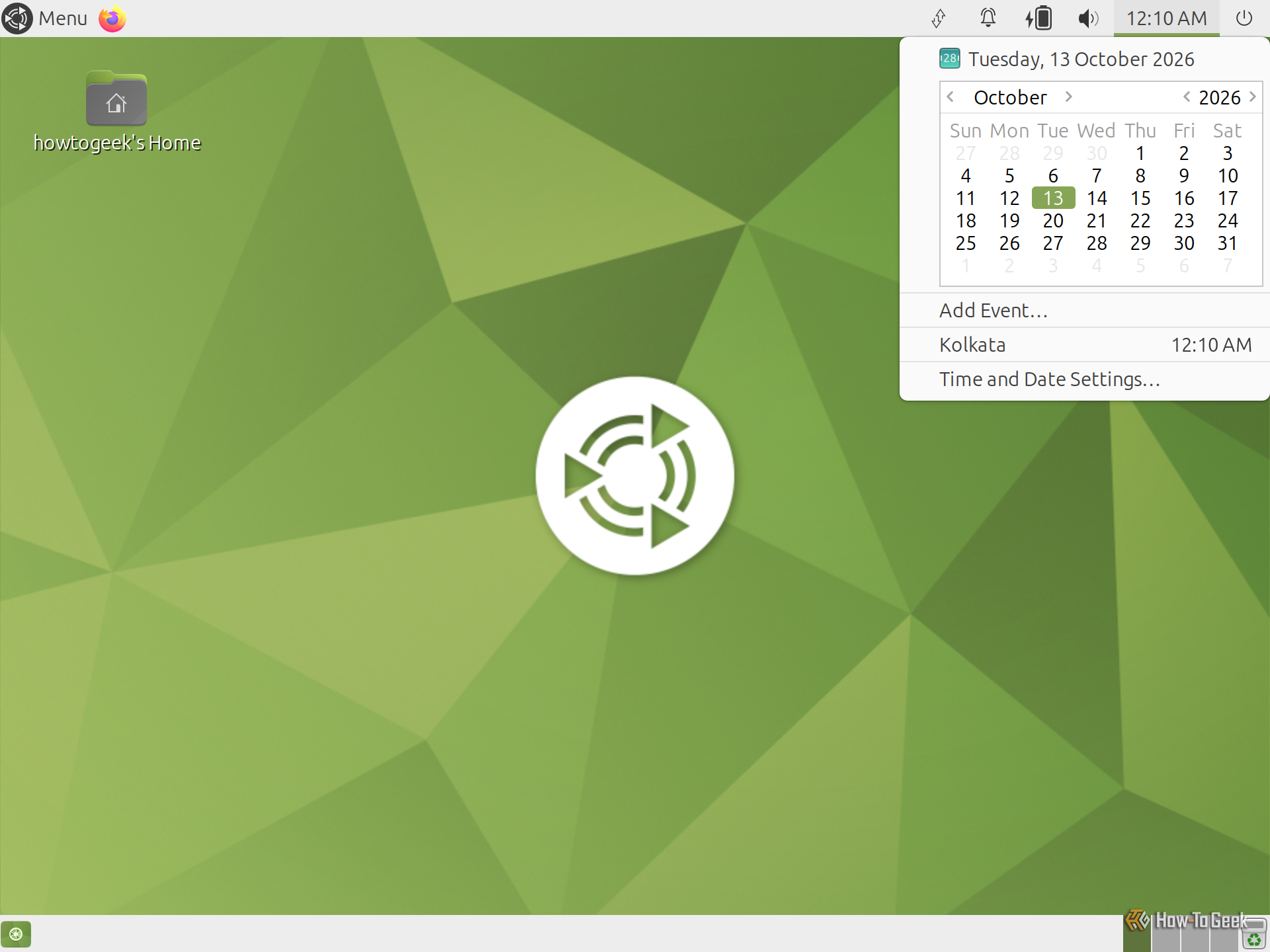This screenshot has height=952, width=1270.
Task: Choose Add Event… in the calendar menu
Action: 1085,310
